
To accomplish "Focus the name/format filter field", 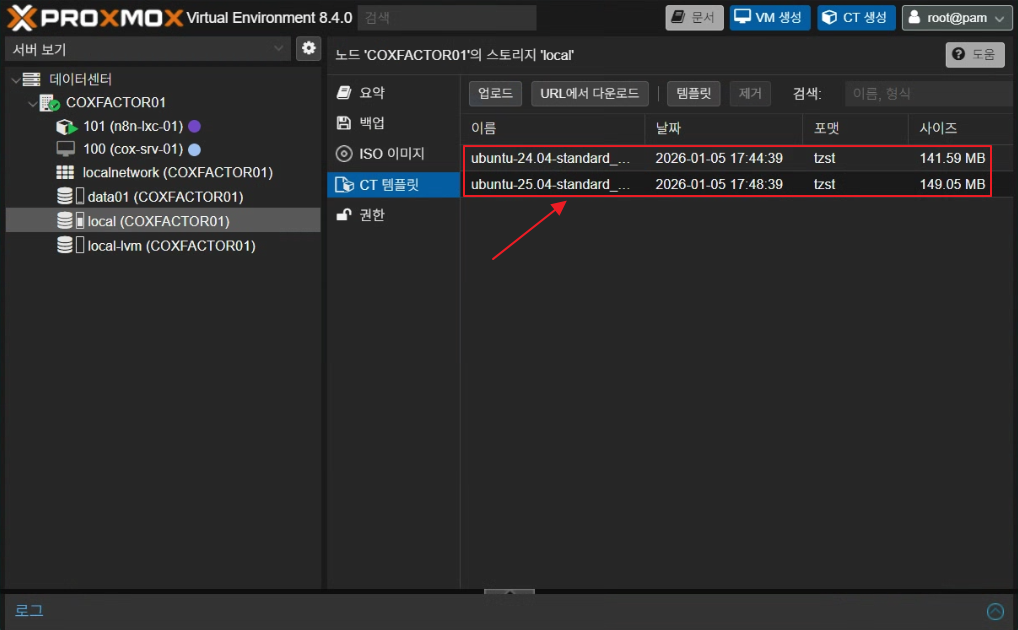I will click(x=928, y=94).
